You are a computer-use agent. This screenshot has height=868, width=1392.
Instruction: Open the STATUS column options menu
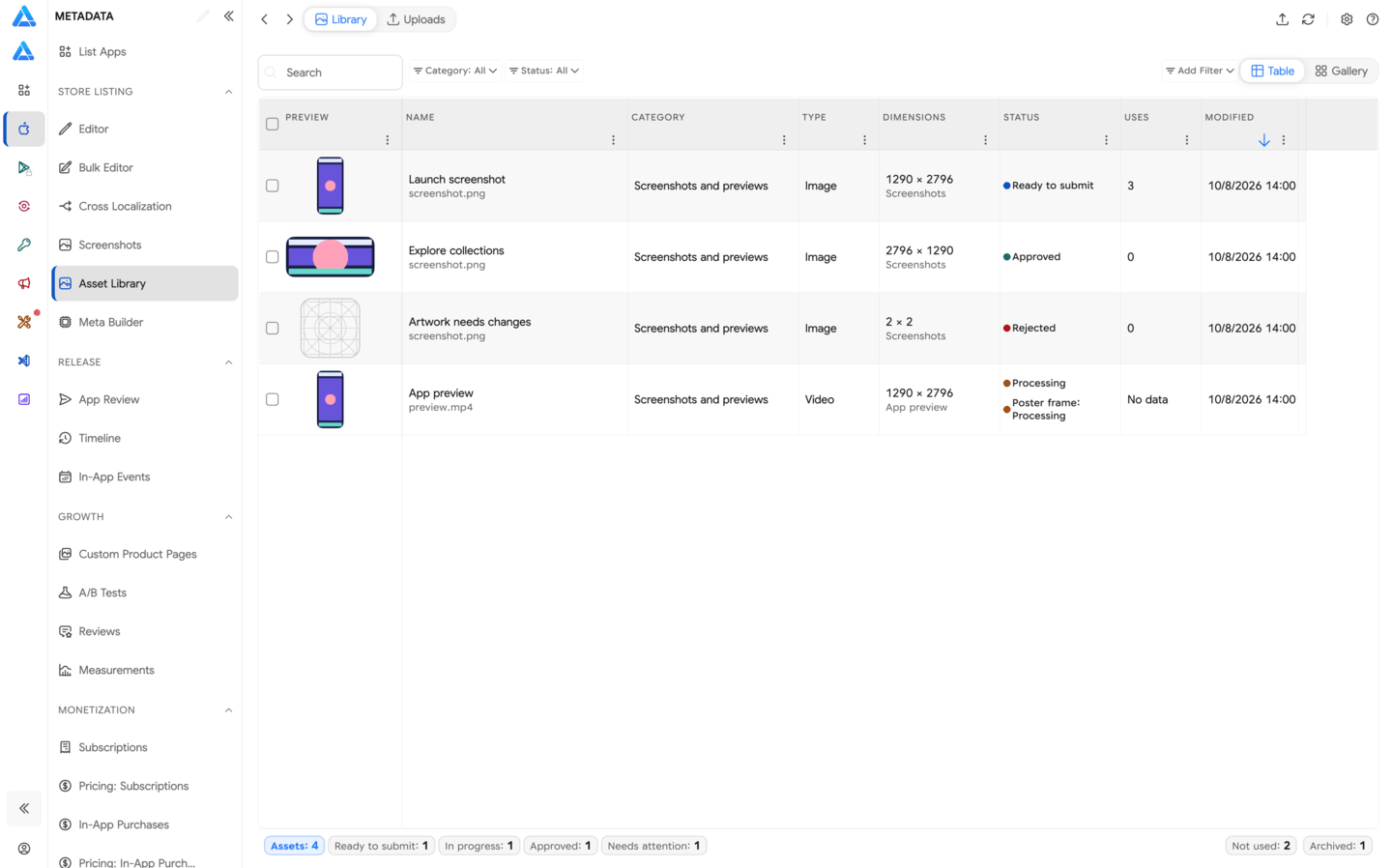click(1106, 140)
